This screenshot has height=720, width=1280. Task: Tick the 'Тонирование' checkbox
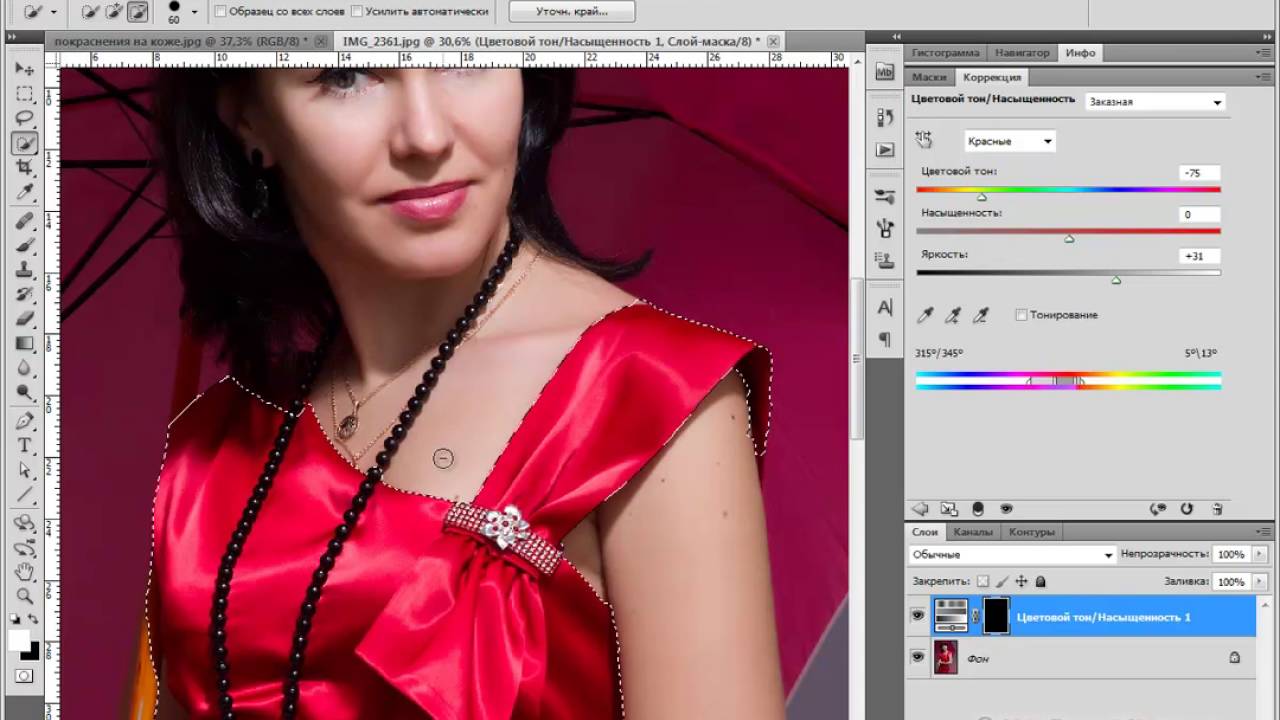pos(1021,315)
